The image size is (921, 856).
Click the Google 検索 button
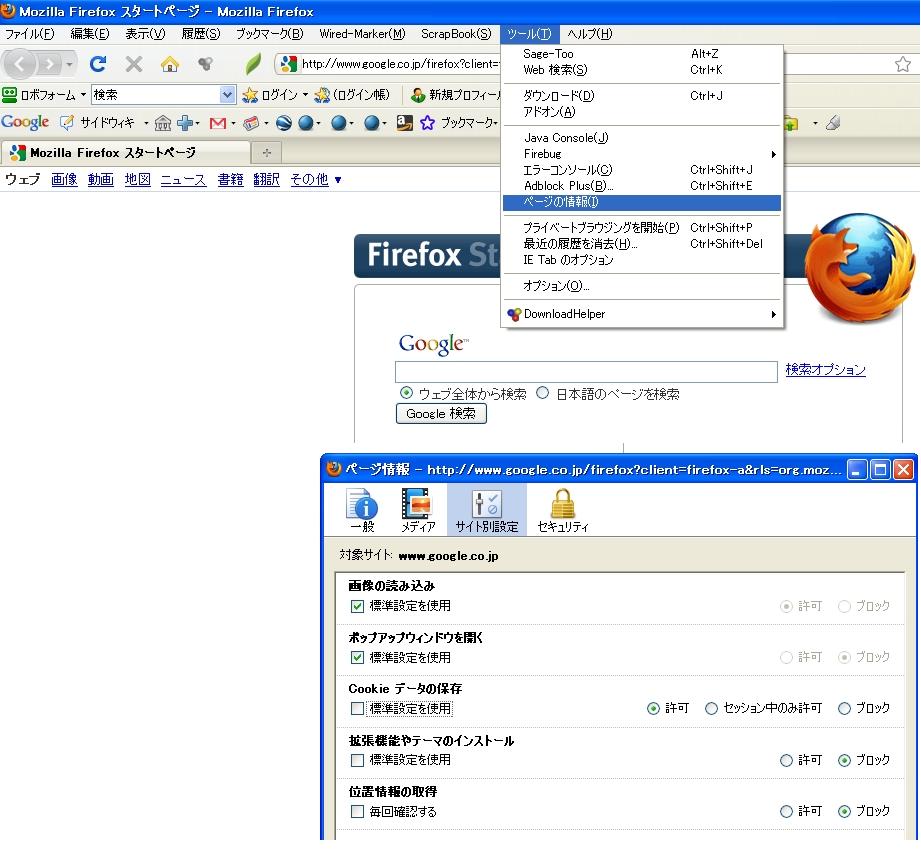441,414
